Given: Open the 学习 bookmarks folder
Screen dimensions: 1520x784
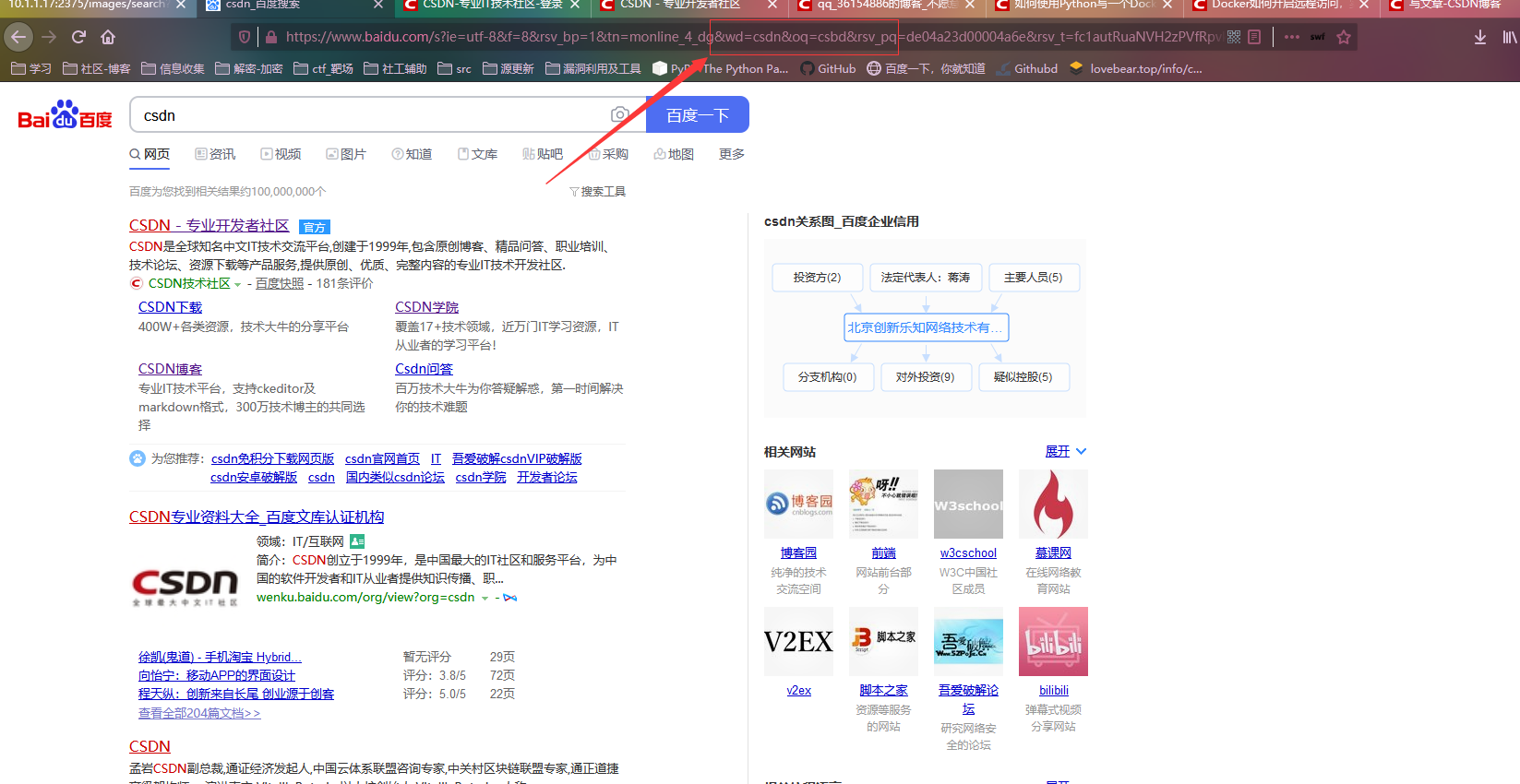Looking at the screenshot, I should 31,68.
